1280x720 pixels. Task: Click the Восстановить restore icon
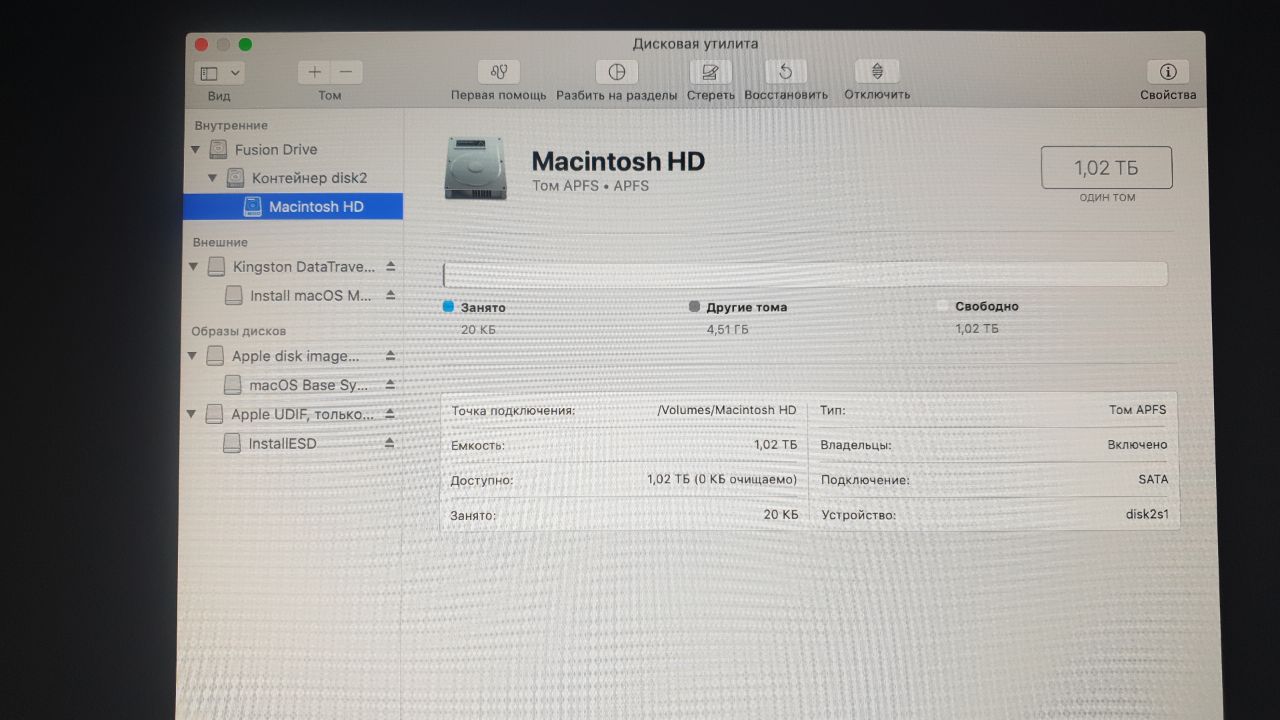(x=786, y=72)
